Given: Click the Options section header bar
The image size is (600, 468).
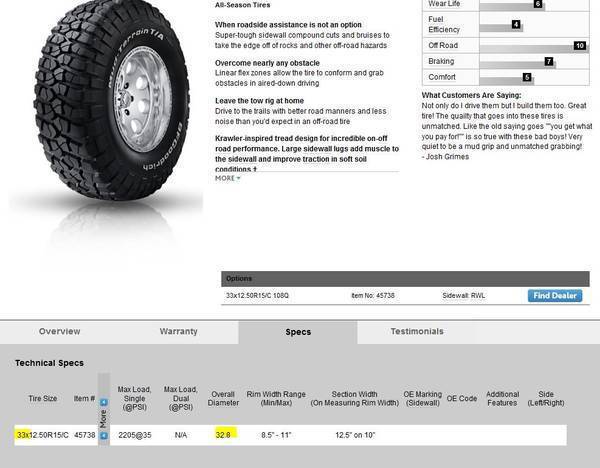Looking at the screenshot, I should click(405, 279).
